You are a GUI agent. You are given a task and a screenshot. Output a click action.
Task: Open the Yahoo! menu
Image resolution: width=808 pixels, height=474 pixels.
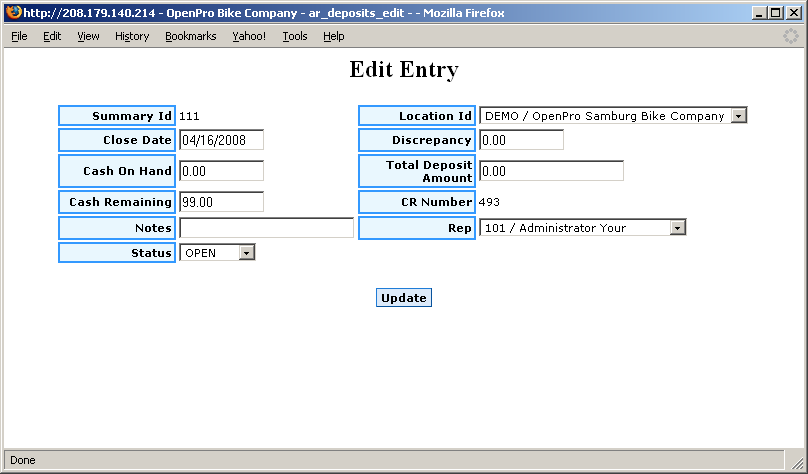click(x=249, y=36)
